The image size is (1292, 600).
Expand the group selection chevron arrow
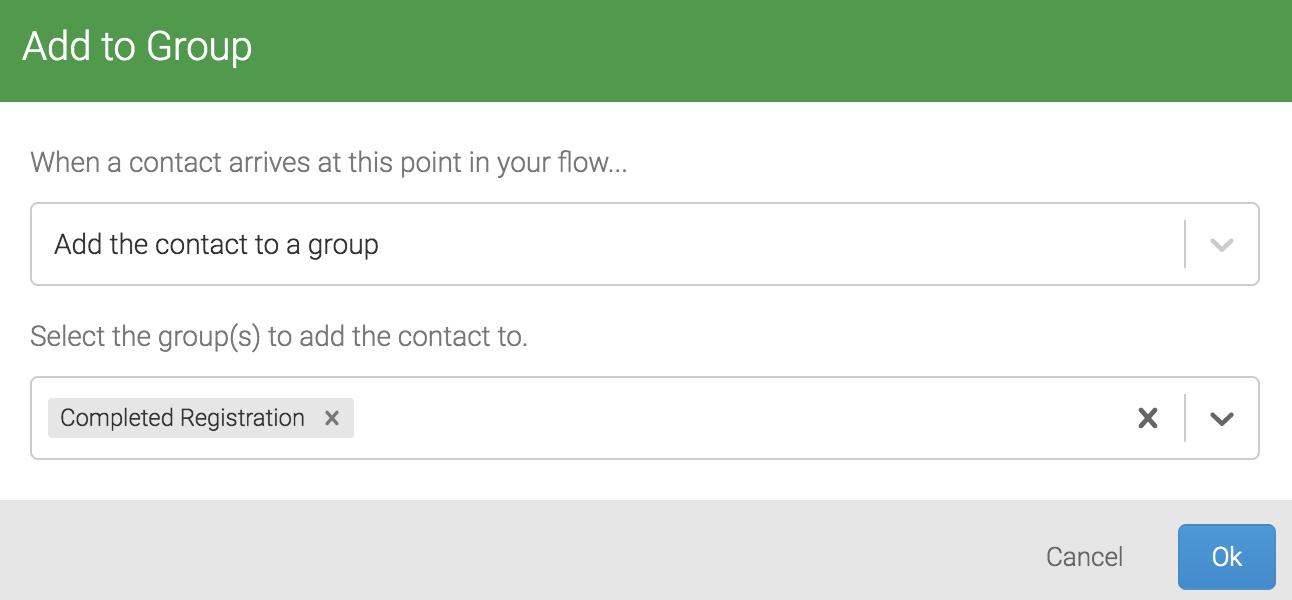coord(1221,418)
